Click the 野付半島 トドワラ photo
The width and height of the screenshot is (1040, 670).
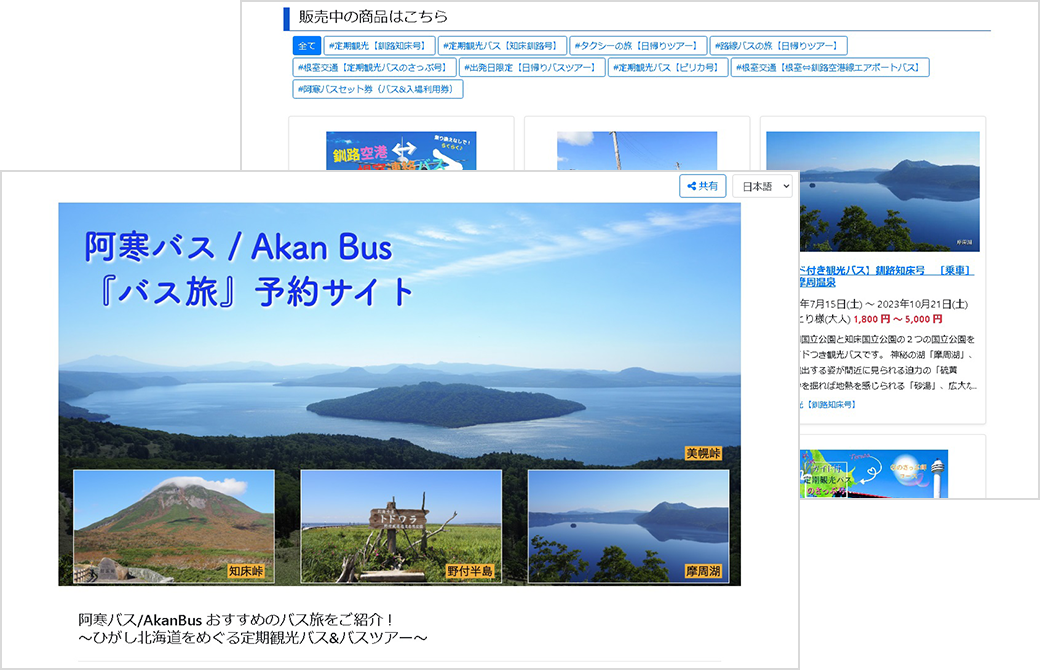401,526
